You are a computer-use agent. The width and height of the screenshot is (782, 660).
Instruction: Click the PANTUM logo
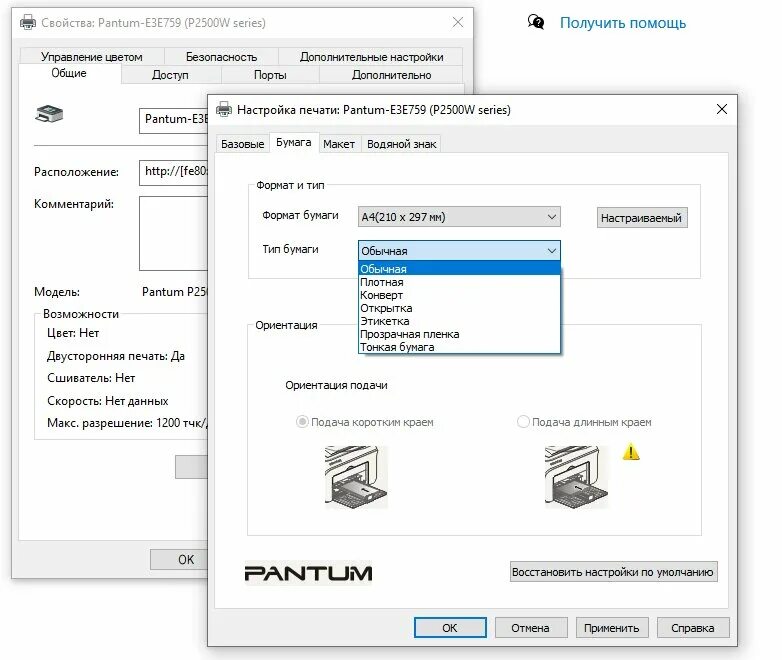click(308, 573)
